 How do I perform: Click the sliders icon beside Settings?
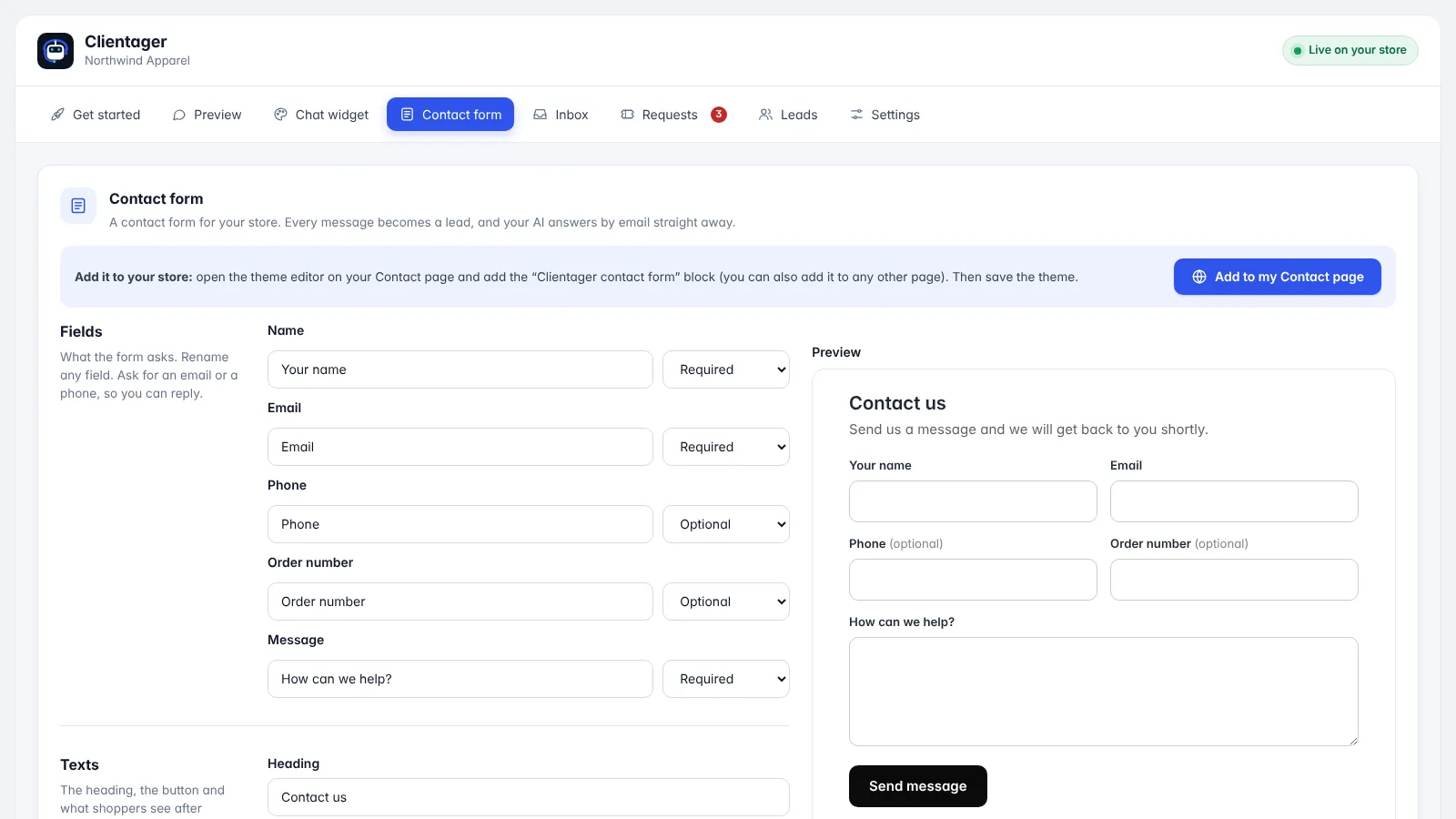(856, 115)
